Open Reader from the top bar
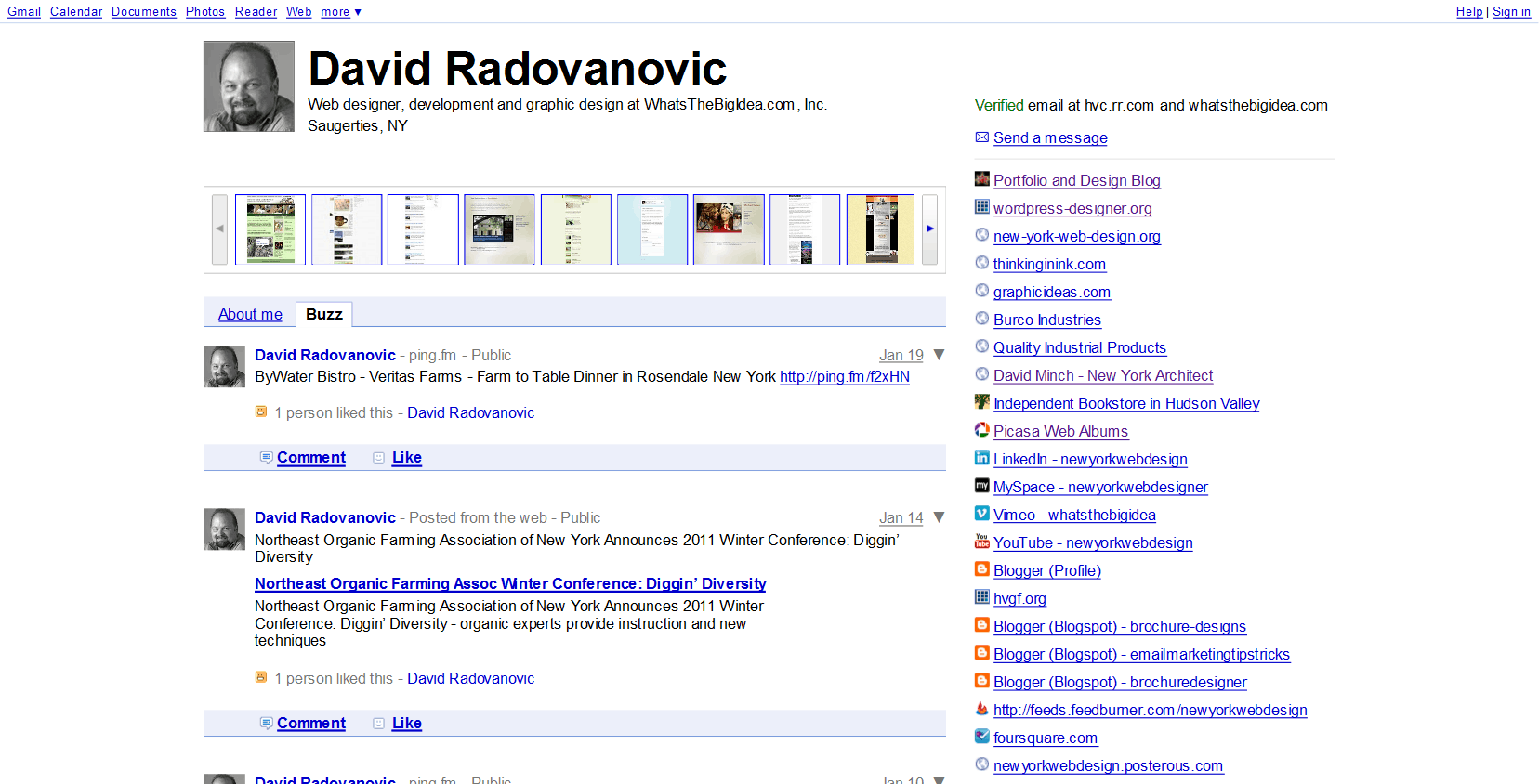 (256, 11)
